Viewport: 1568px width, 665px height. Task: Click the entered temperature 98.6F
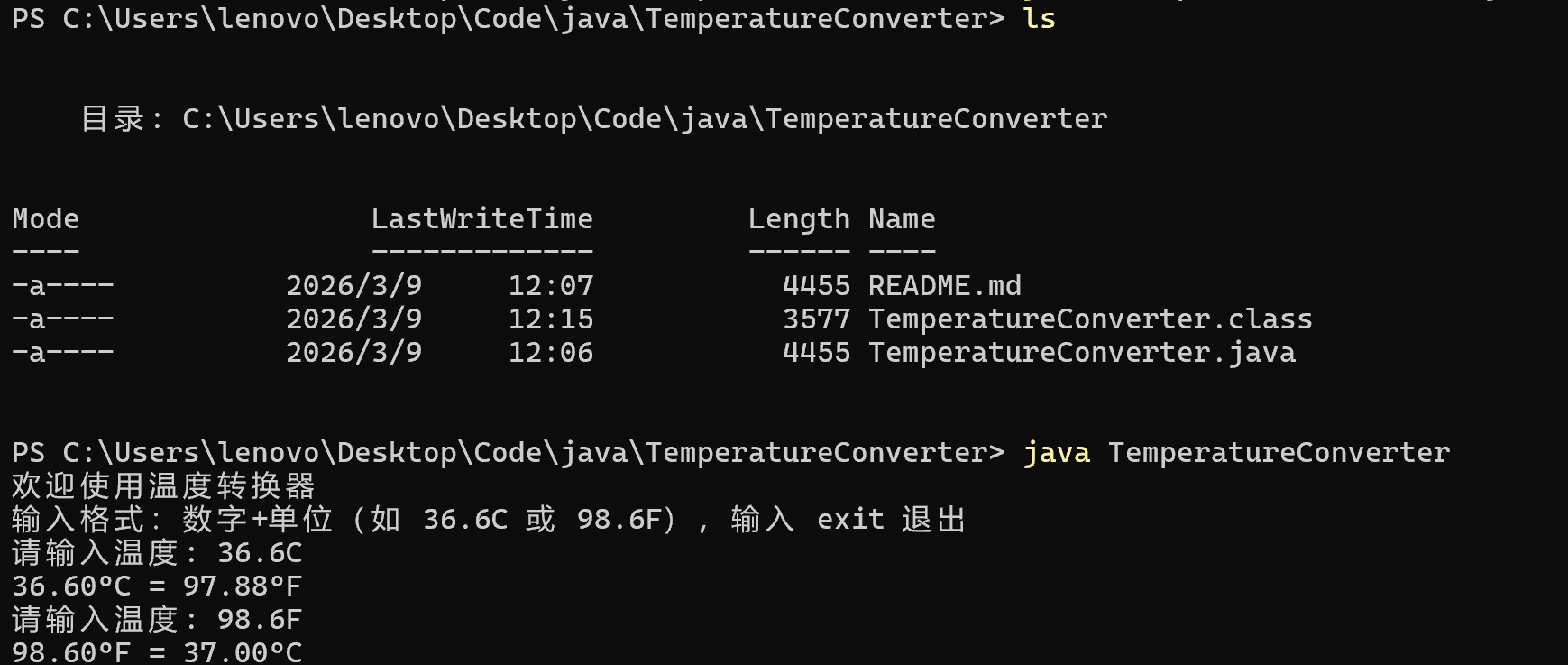[x=260, y=620]
